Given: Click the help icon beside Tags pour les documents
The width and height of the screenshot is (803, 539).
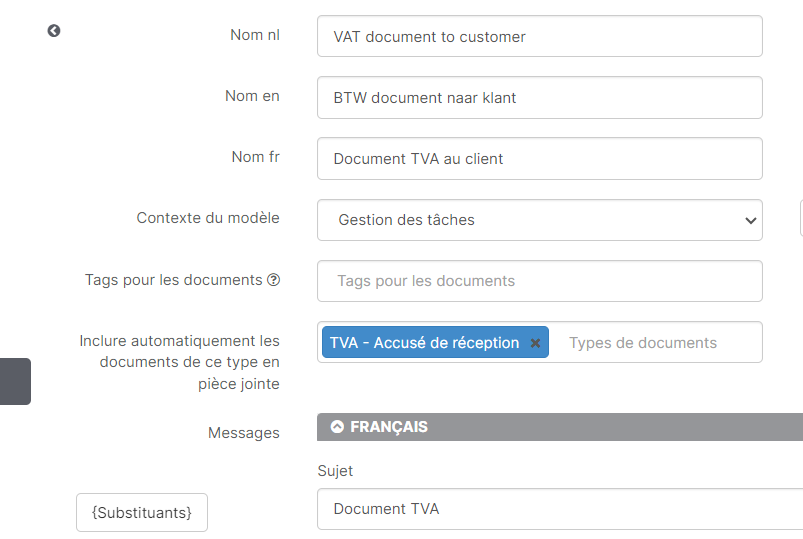Looking at the screenshot, I should (x=273, y=280).
